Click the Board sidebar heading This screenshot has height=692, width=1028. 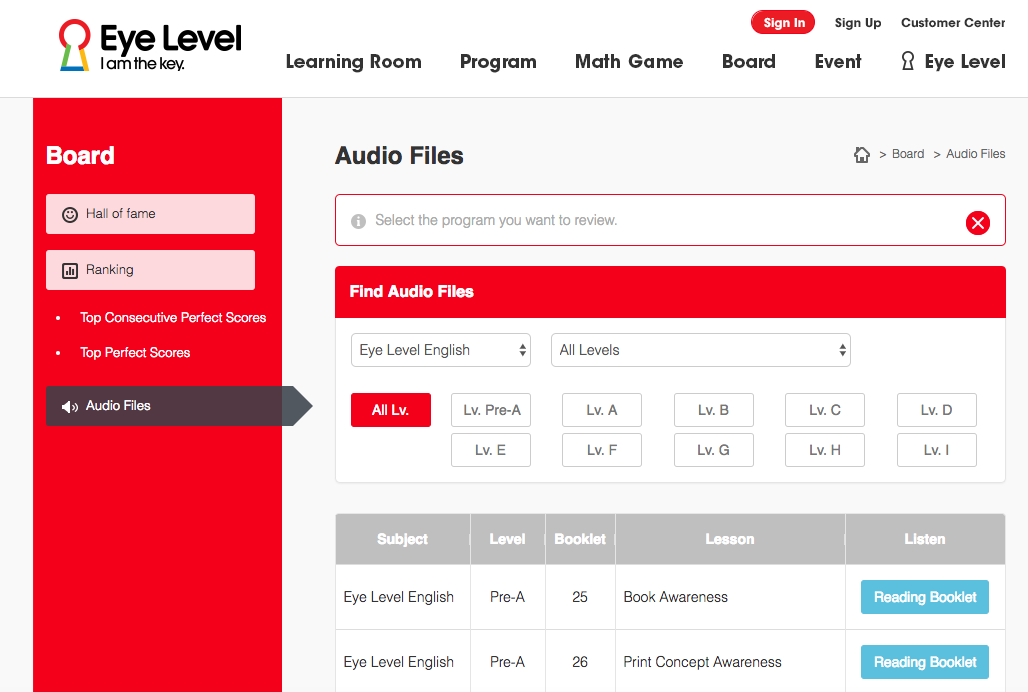(x=80, y=156)
